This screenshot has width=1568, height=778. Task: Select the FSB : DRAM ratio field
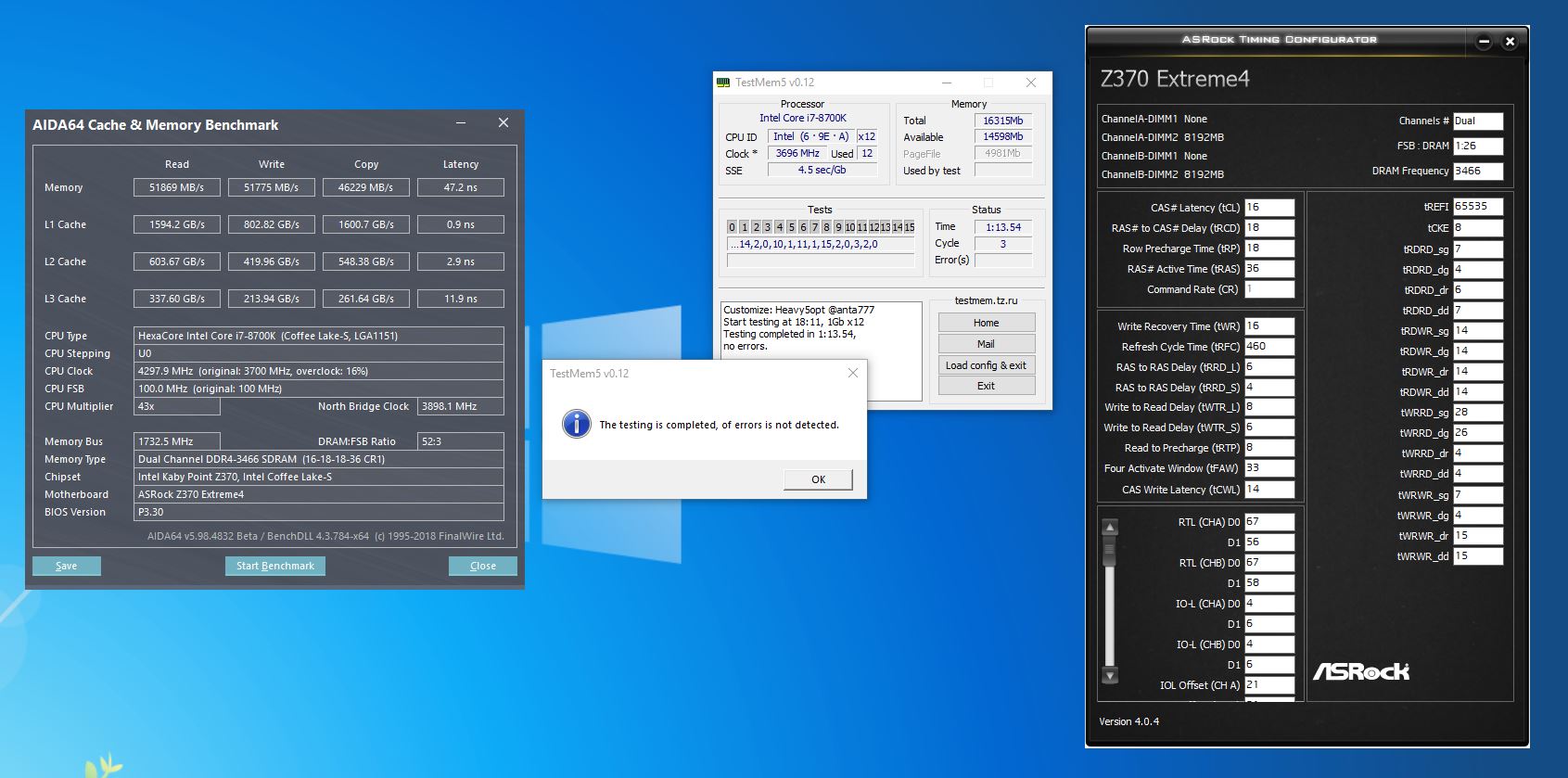click(x=1478, y=146)
